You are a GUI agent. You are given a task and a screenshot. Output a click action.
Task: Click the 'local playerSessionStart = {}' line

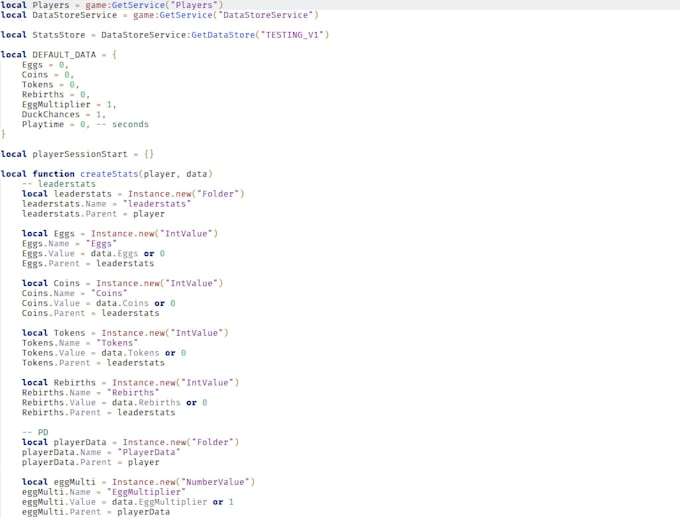click(x=77, y=154)
